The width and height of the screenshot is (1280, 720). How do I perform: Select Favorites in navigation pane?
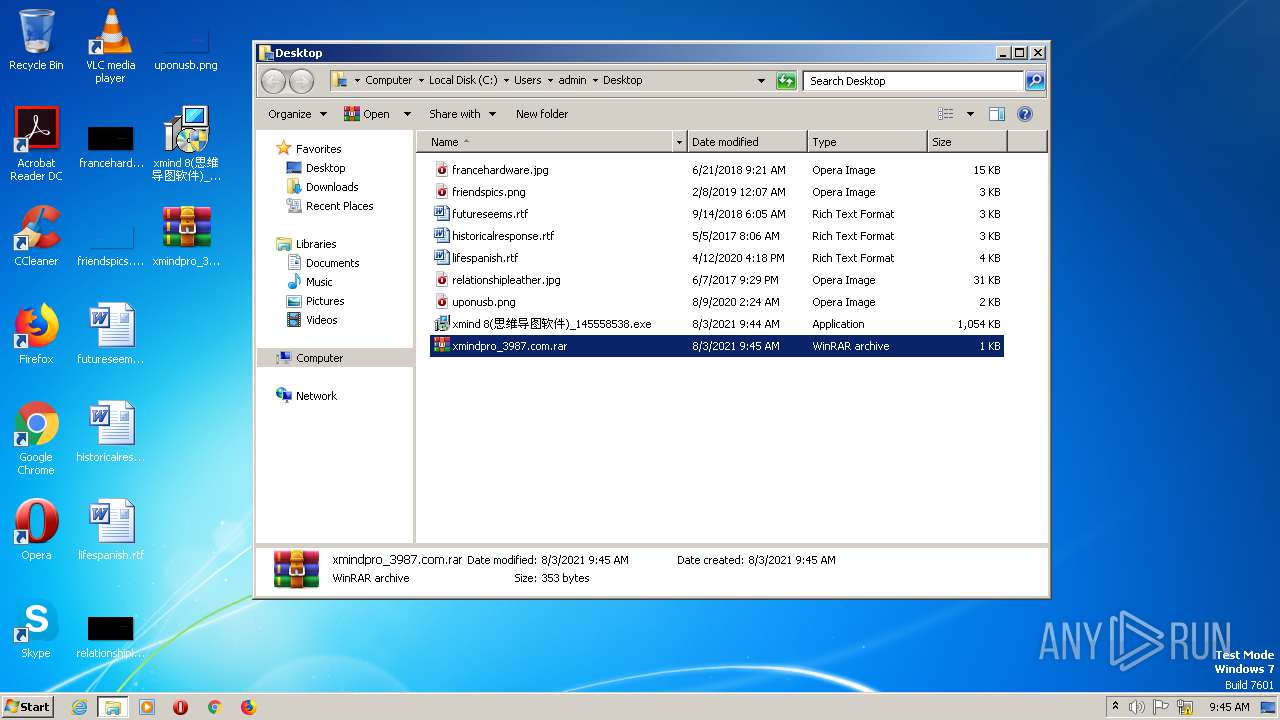point(318,149)
